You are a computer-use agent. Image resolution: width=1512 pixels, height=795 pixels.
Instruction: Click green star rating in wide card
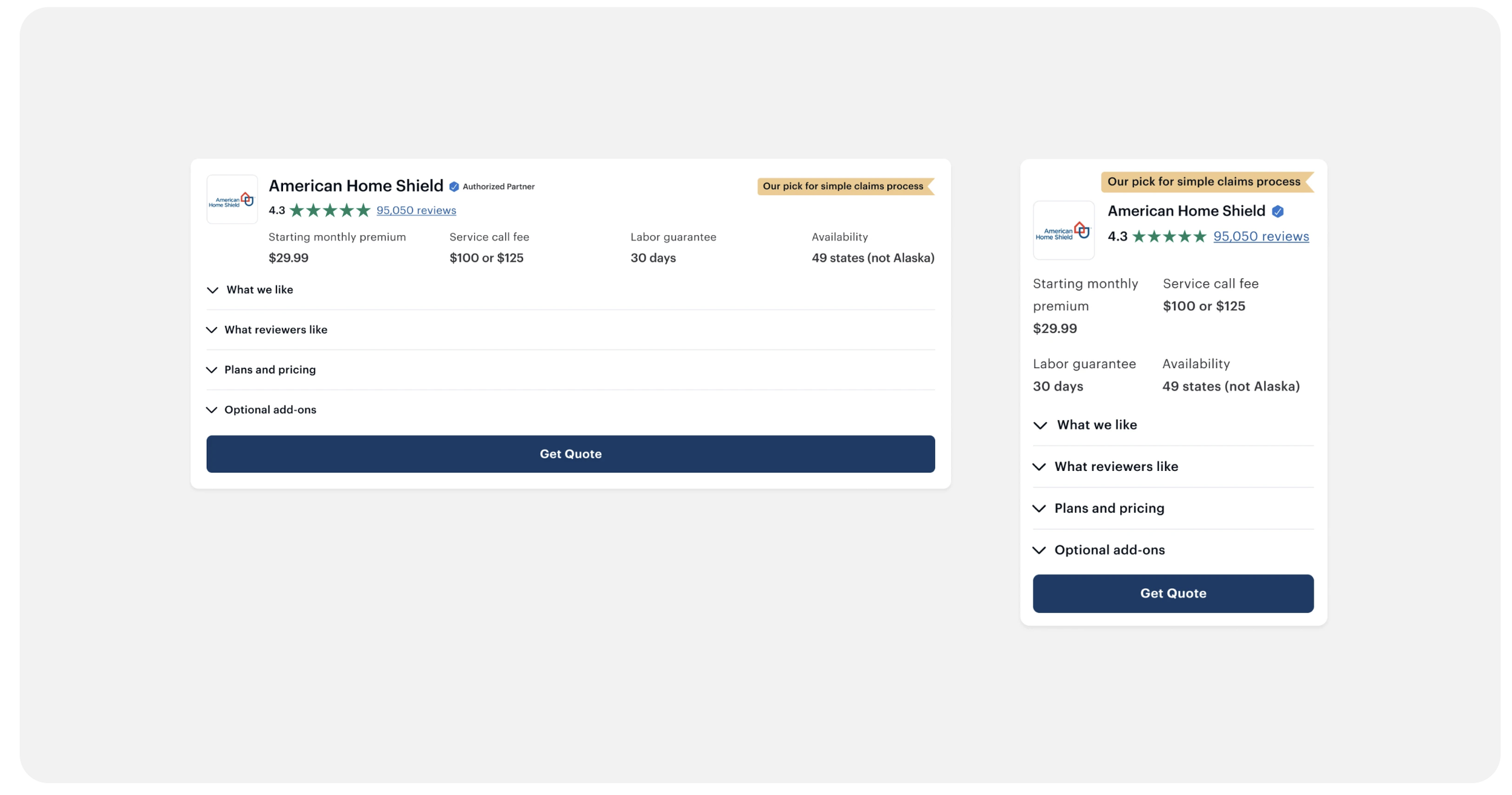pos(329,210)
